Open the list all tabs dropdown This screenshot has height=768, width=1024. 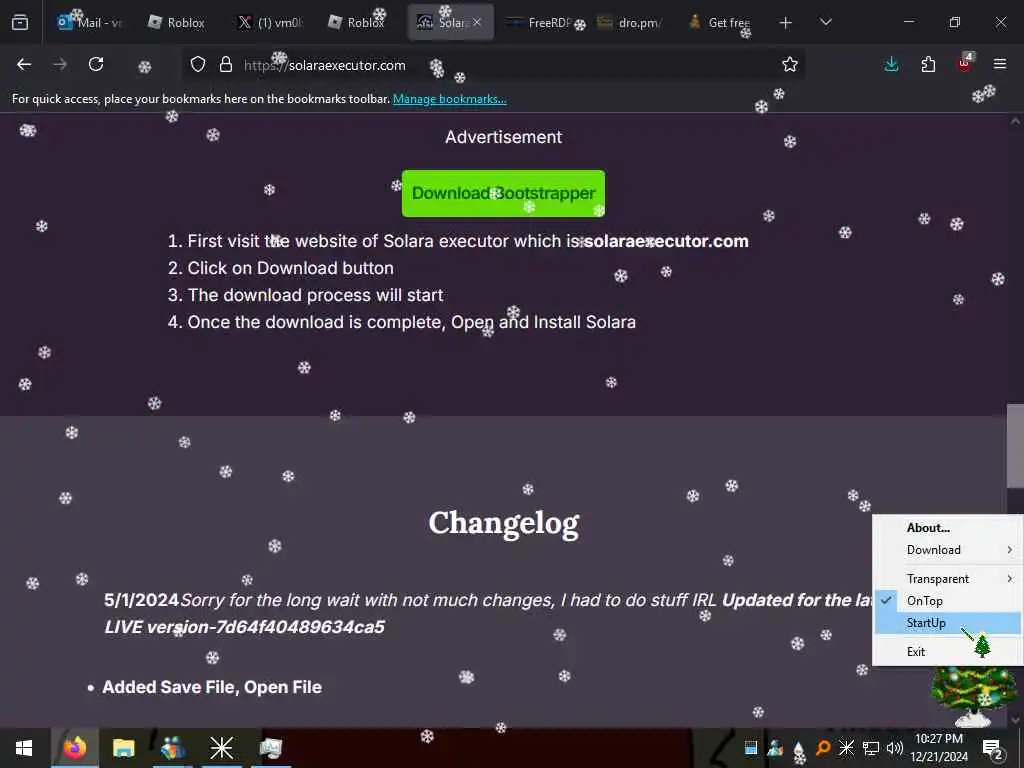tap(825, 22)
